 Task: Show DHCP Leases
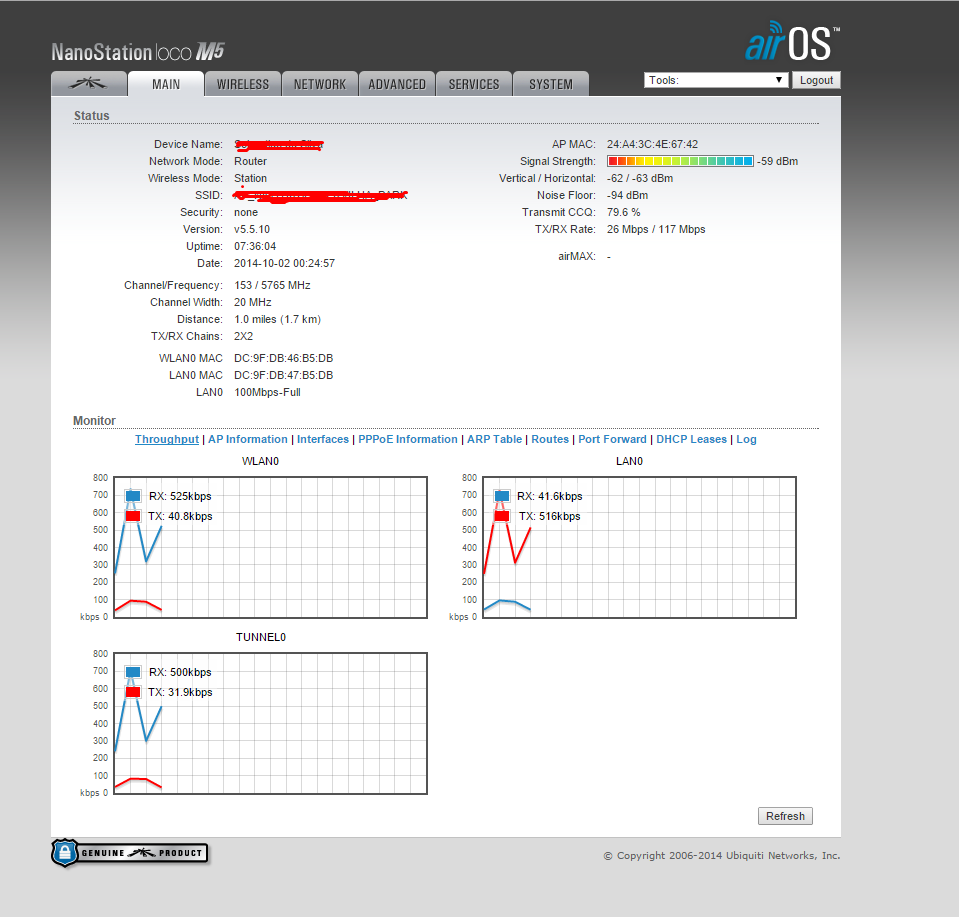pyautogui.click(x=692, y=439)
